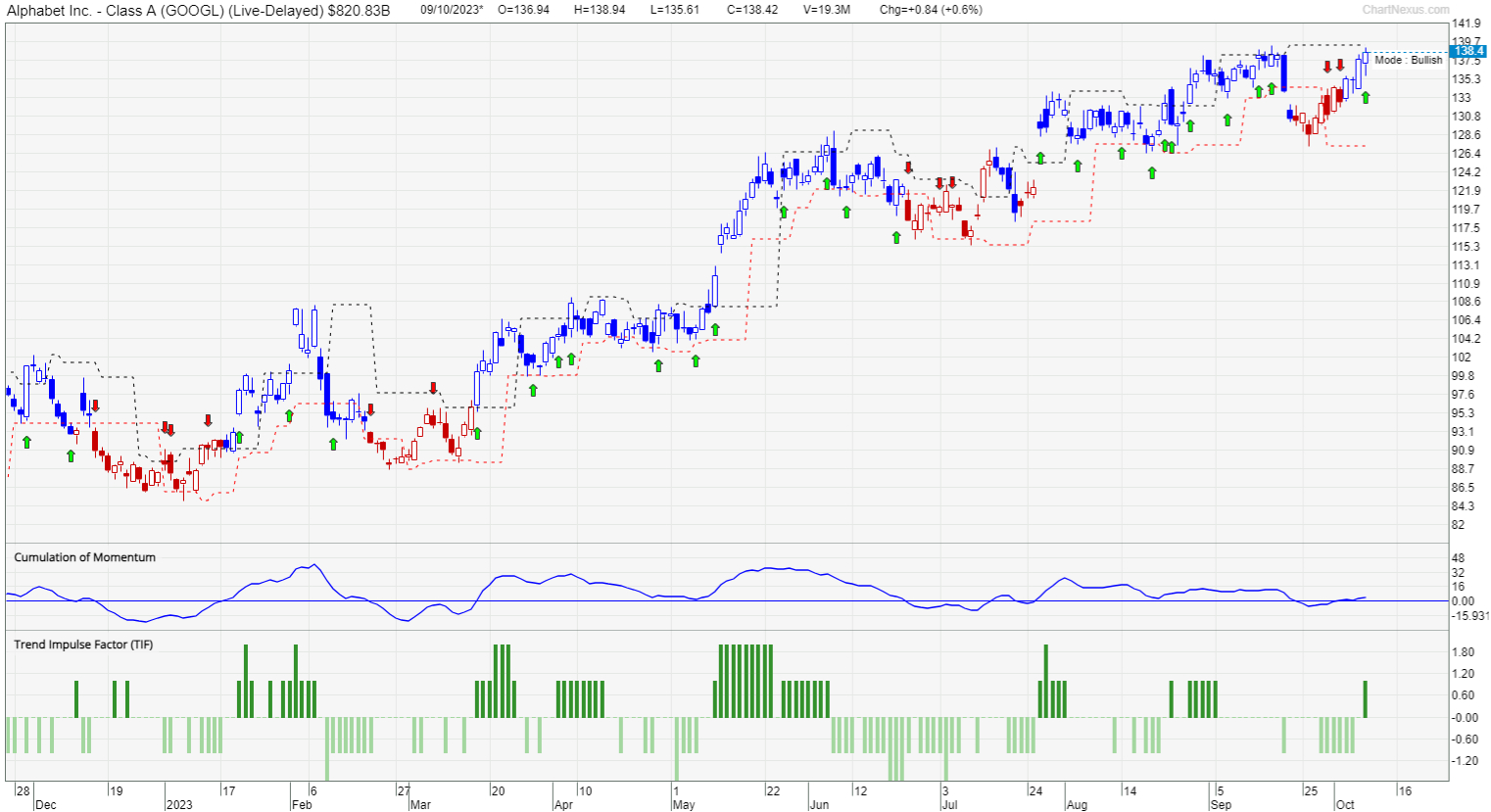The width and height of the screenshot is (1491, 812).
Task: Click the 86.5 price axis label
Action: 1464,488
